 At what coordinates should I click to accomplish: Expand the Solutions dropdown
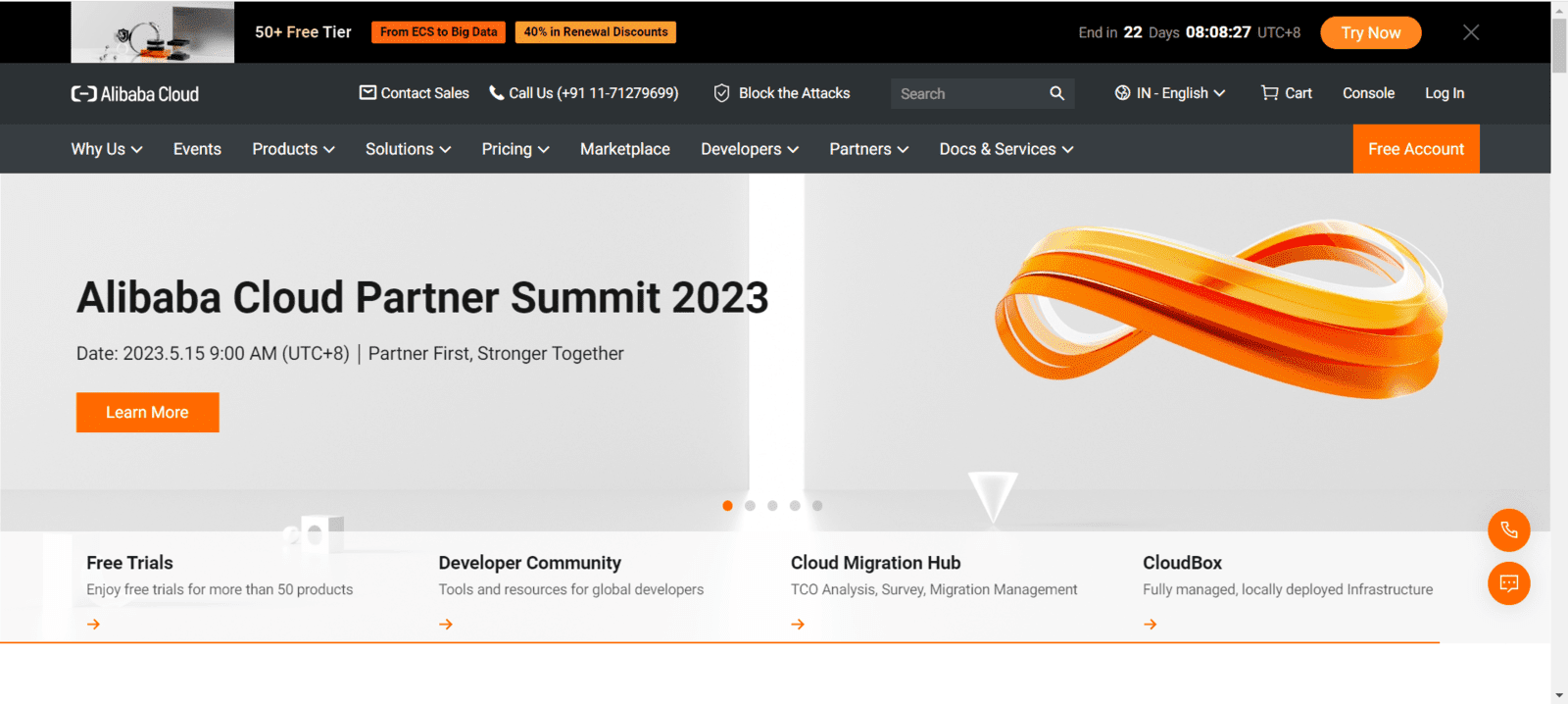[x=408, y=149]
